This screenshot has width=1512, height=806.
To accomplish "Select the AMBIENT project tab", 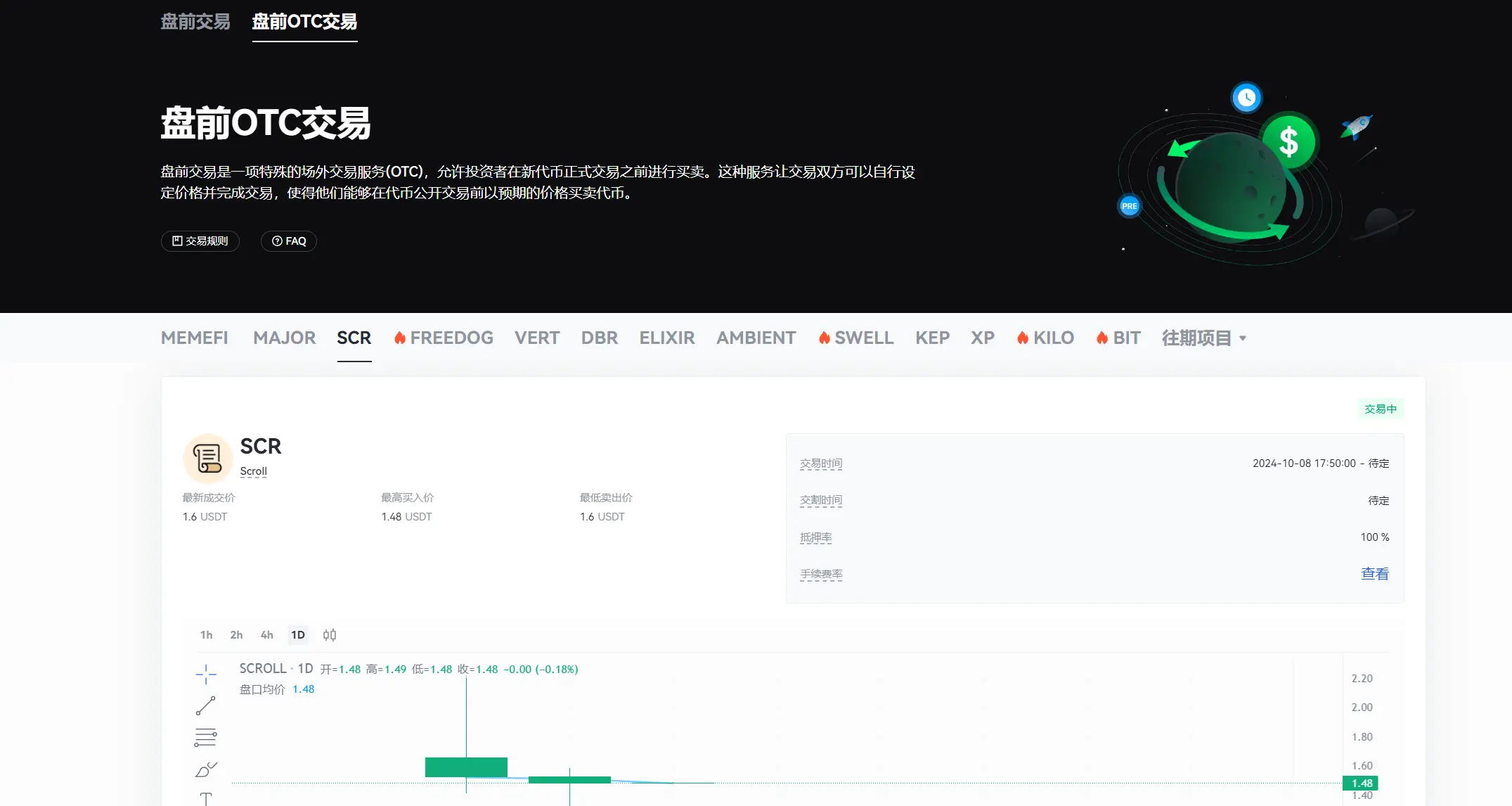I will coord(756,338).
